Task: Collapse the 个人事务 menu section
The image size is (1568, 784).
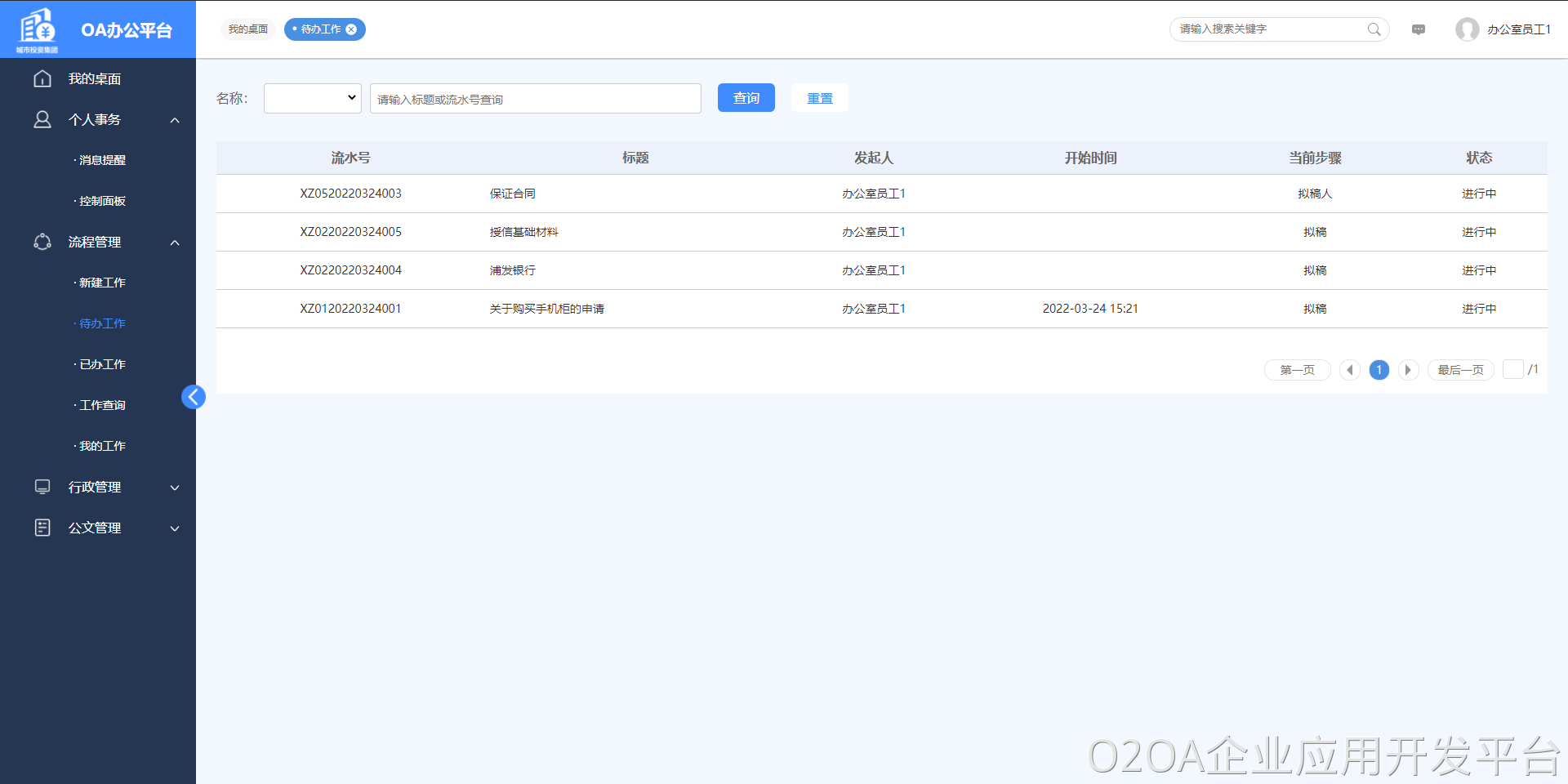Action: pyautogui.click(x=175, y=120)
